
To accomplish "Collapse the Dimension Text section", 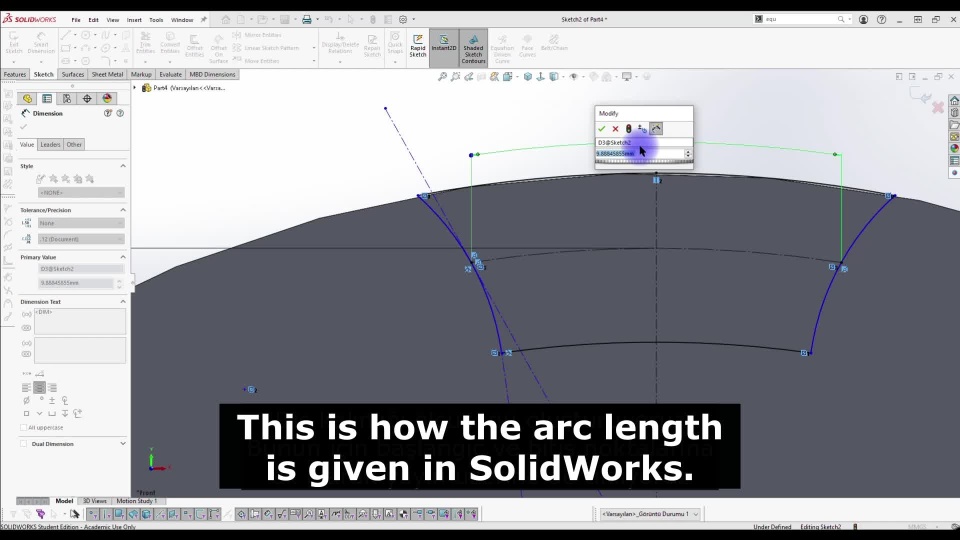I will point(122,302).
